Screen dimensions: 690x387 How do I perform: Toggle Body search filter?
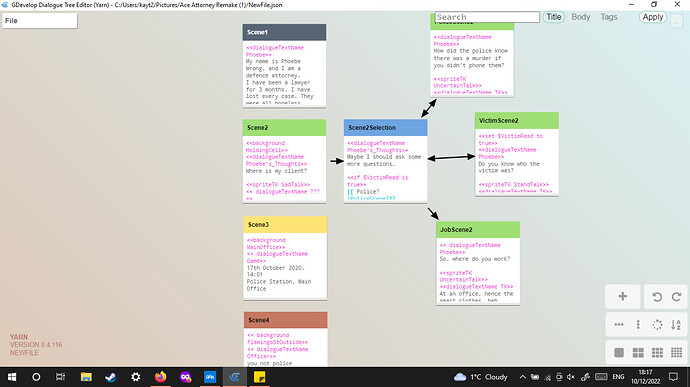point(580,17)
